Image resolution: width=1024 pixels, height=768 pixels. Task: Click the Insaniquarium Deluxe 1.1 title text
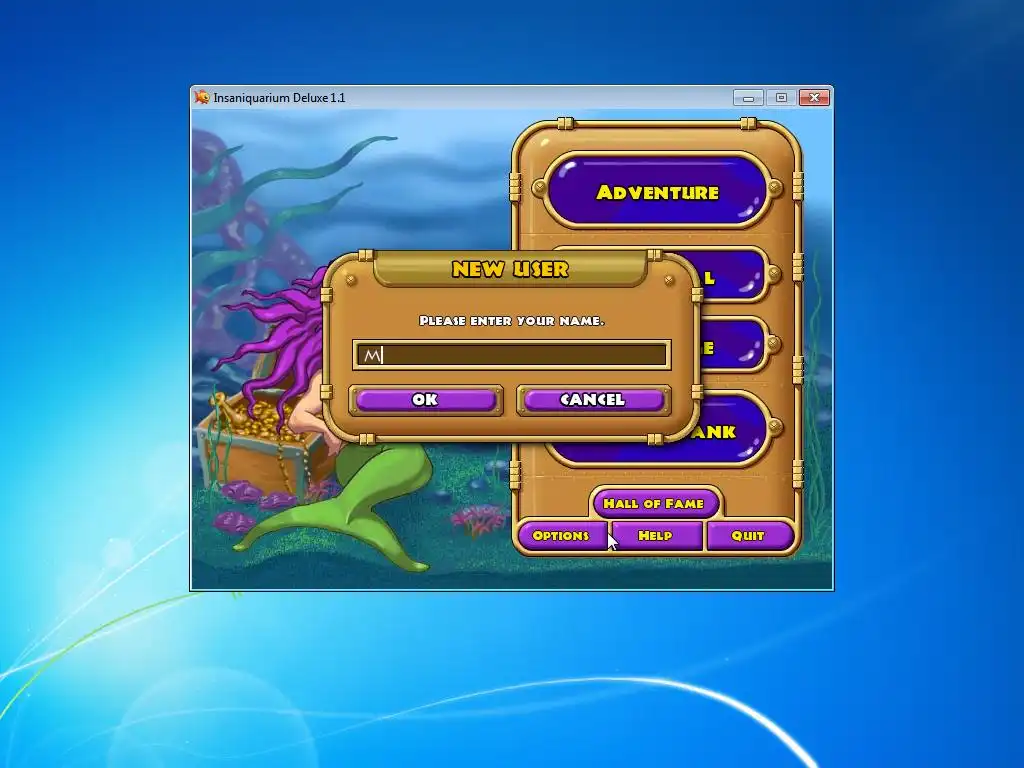click(x=280, y=98)
